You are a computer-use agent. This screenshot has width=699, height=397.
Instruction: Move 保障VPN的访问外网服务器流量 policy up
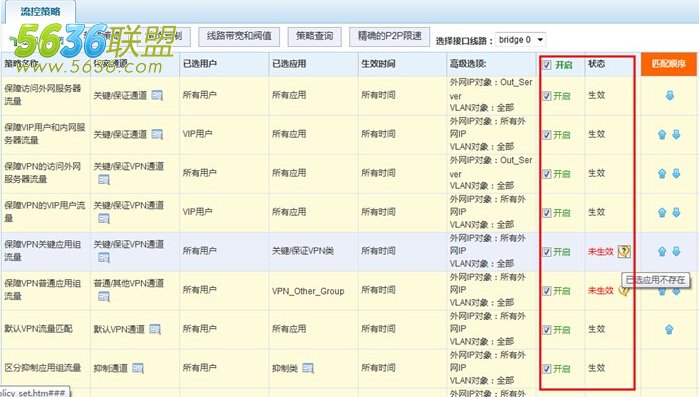point(662,173)
